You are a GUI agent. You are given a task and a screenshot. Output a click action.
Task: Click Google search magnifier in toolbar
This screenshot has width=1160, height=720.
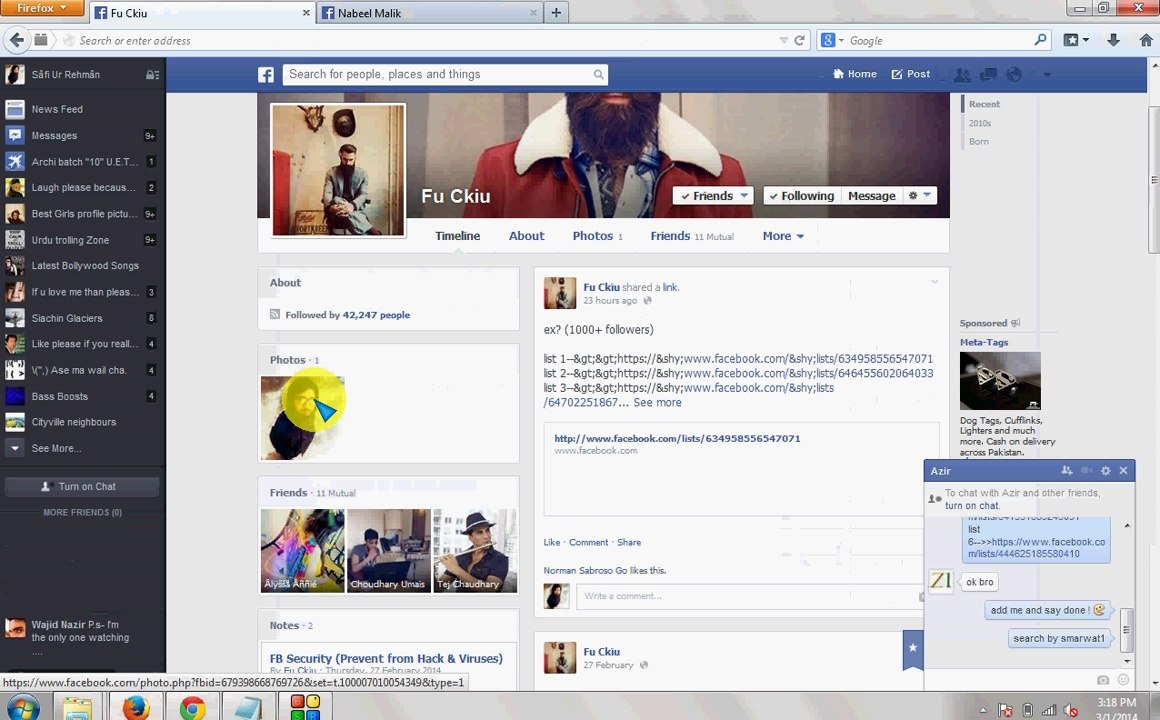(1040, 40)
